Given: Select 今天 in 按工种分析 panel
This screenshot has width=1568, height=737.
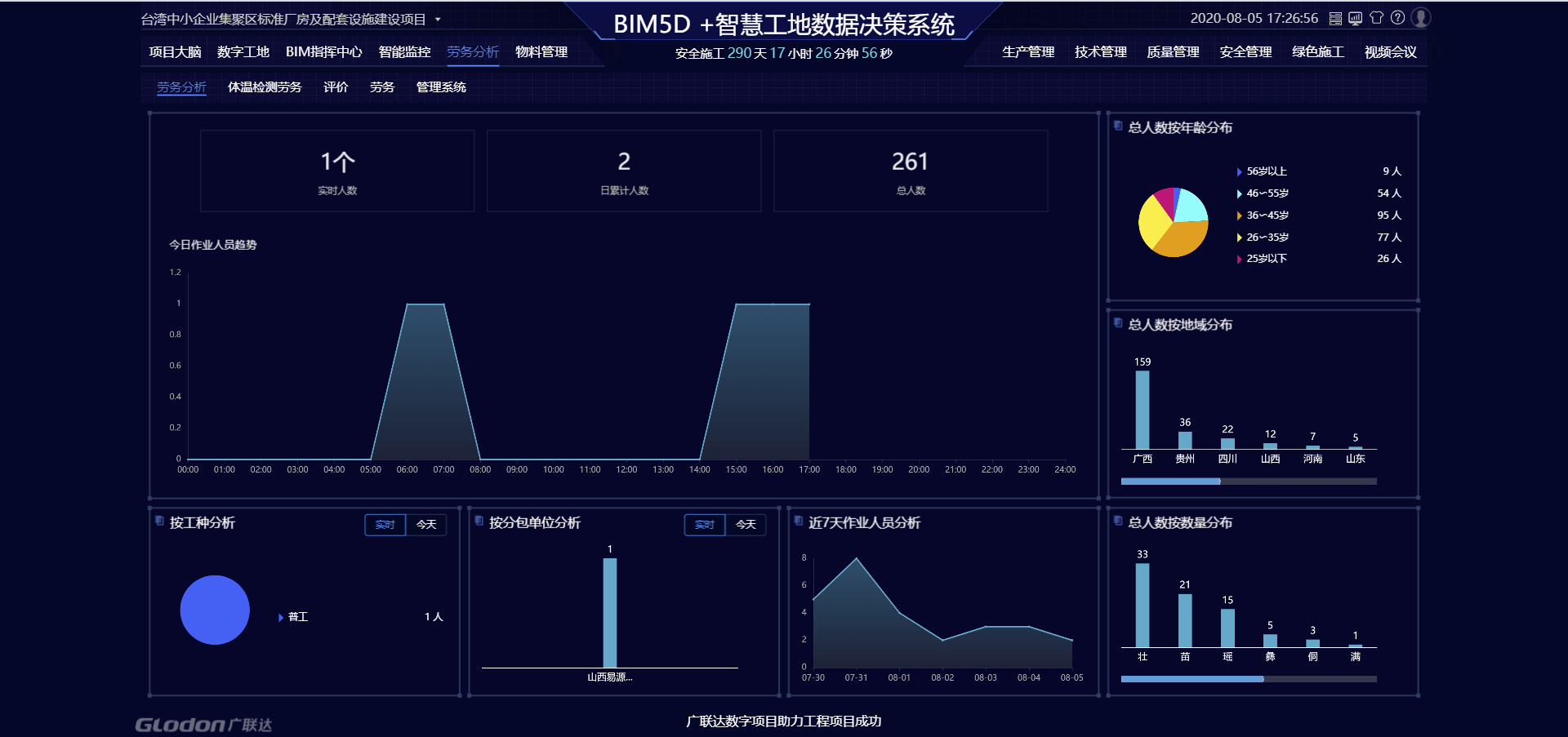Looking at the screenshot, I should [426, 525].
